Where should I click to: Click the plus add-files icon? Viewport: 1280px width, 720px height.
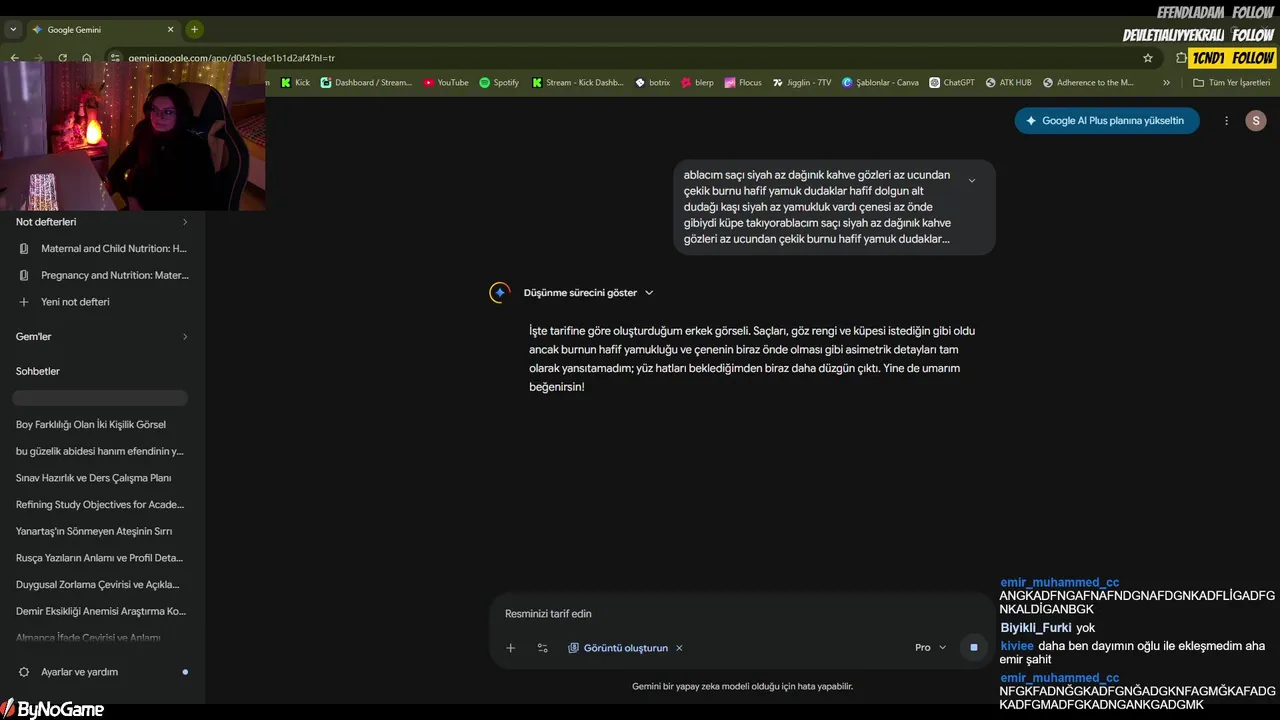[510, 648]
